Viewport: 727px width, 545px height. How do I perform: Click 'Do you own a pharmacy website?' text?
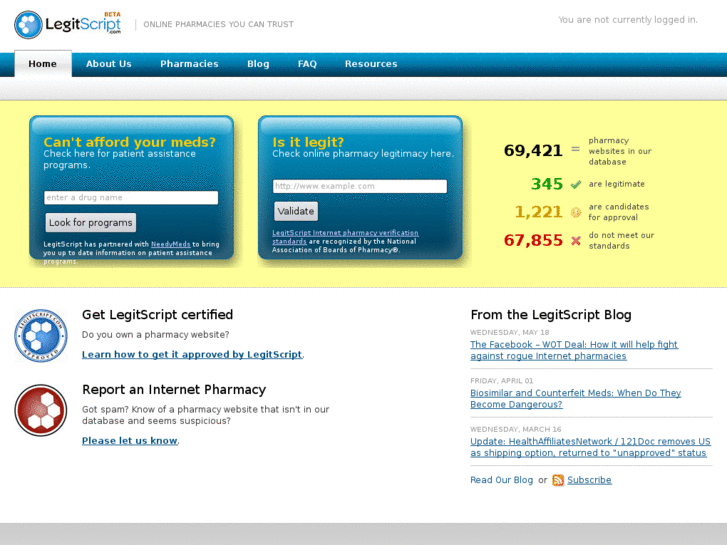[156, 335]
